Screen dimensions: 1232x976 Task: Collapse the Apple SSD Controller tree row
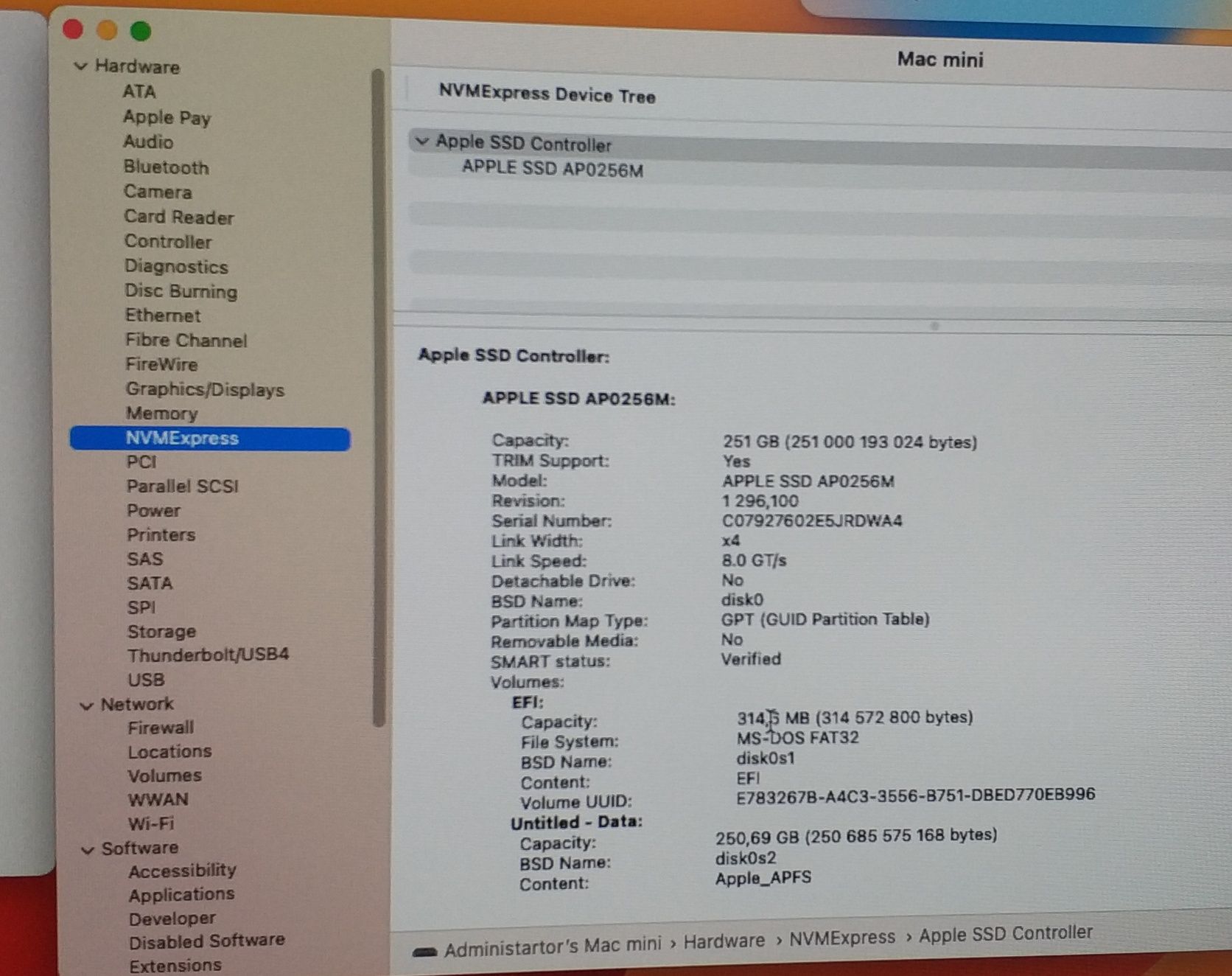(x=421, y=141)
